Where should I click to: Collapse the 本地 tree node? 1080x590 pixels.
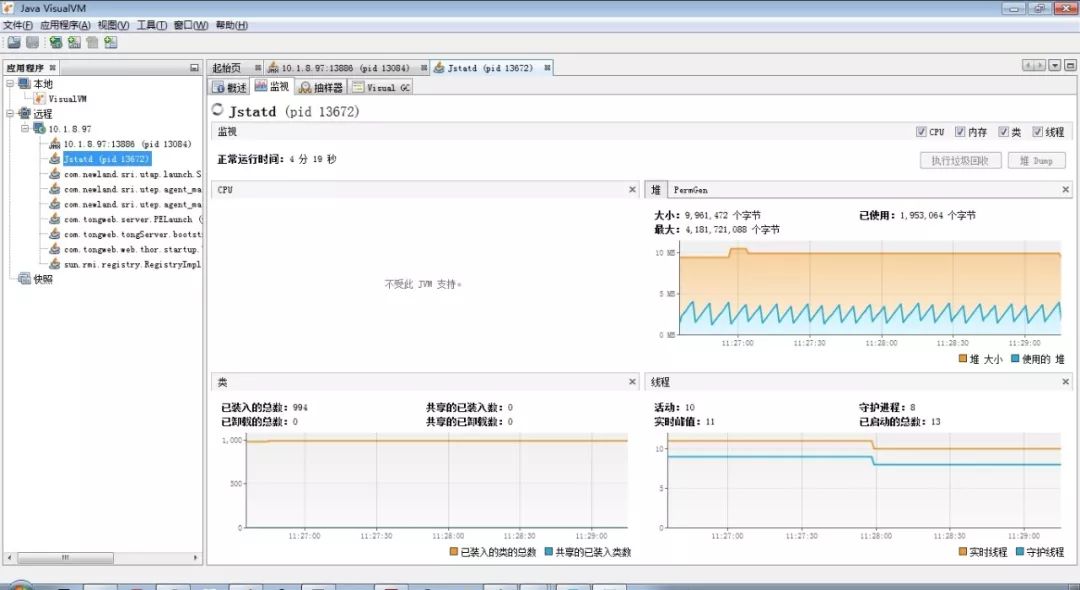[10, 83]
